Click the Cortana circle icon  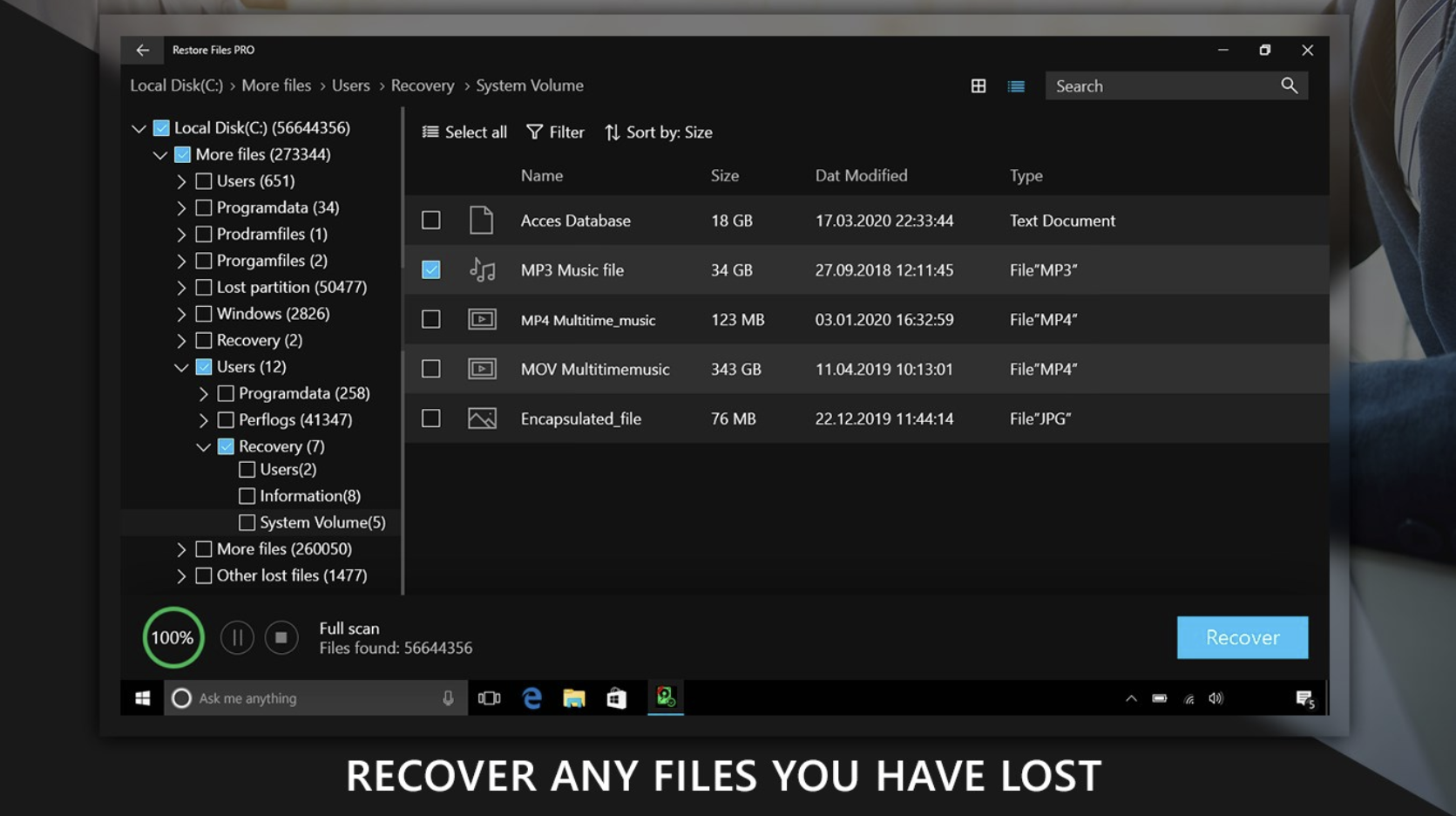[181, 698]
